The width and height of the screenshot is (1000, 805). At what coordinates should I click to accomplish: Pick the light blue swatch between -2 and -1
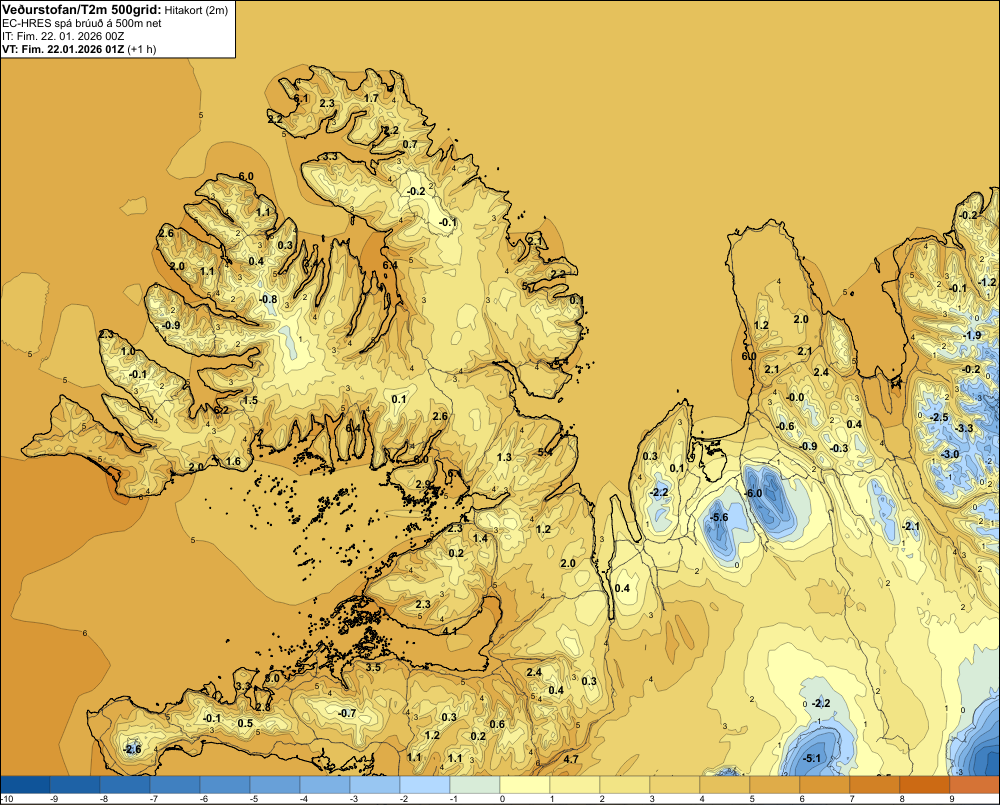click(x=425, y=785)
